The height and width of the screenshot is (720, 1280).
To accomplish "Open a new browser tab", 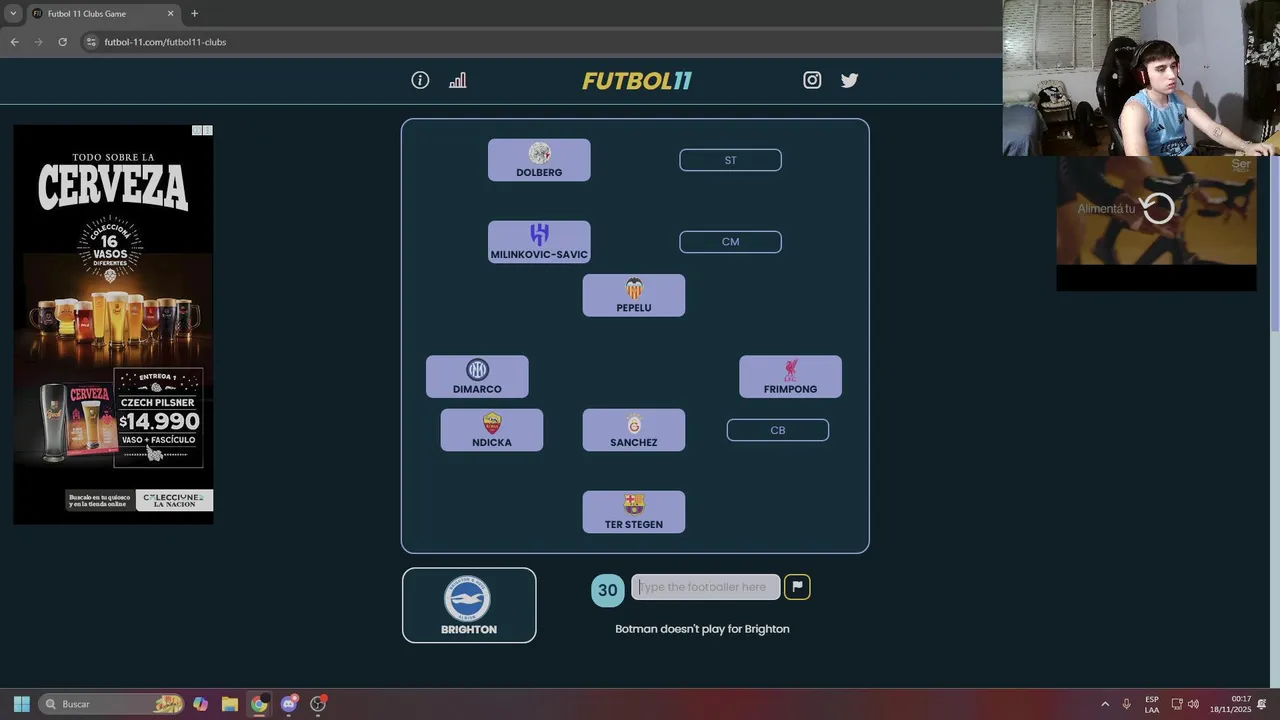I will (194, 14).
